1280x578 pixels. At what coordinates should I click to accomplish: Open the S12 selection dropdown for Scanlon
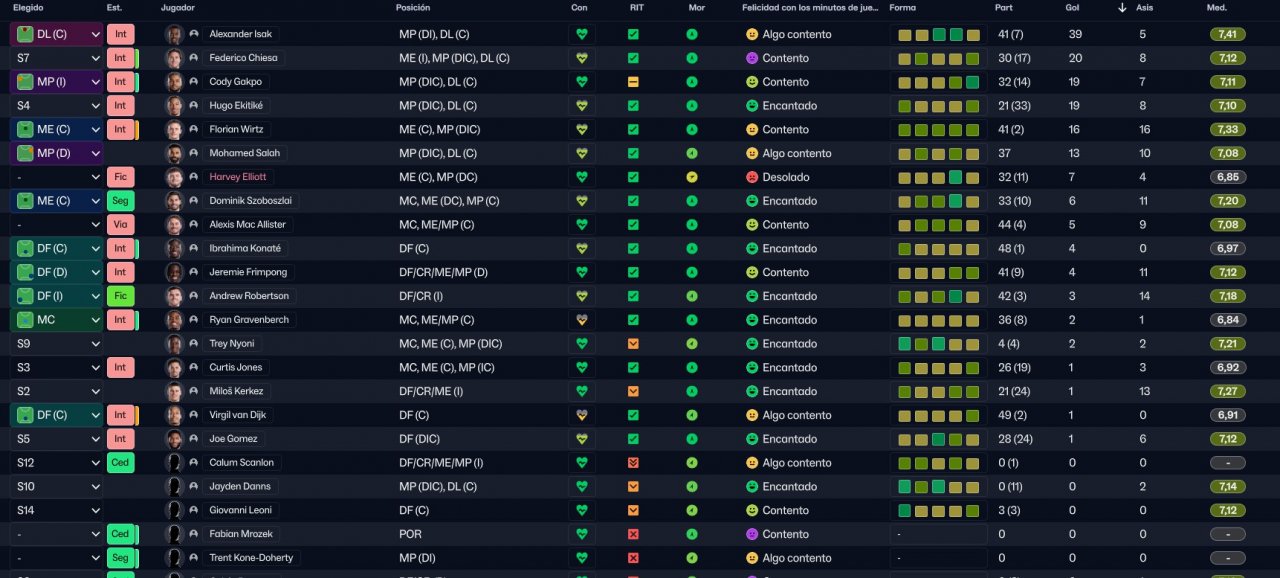tap(57, 463)
